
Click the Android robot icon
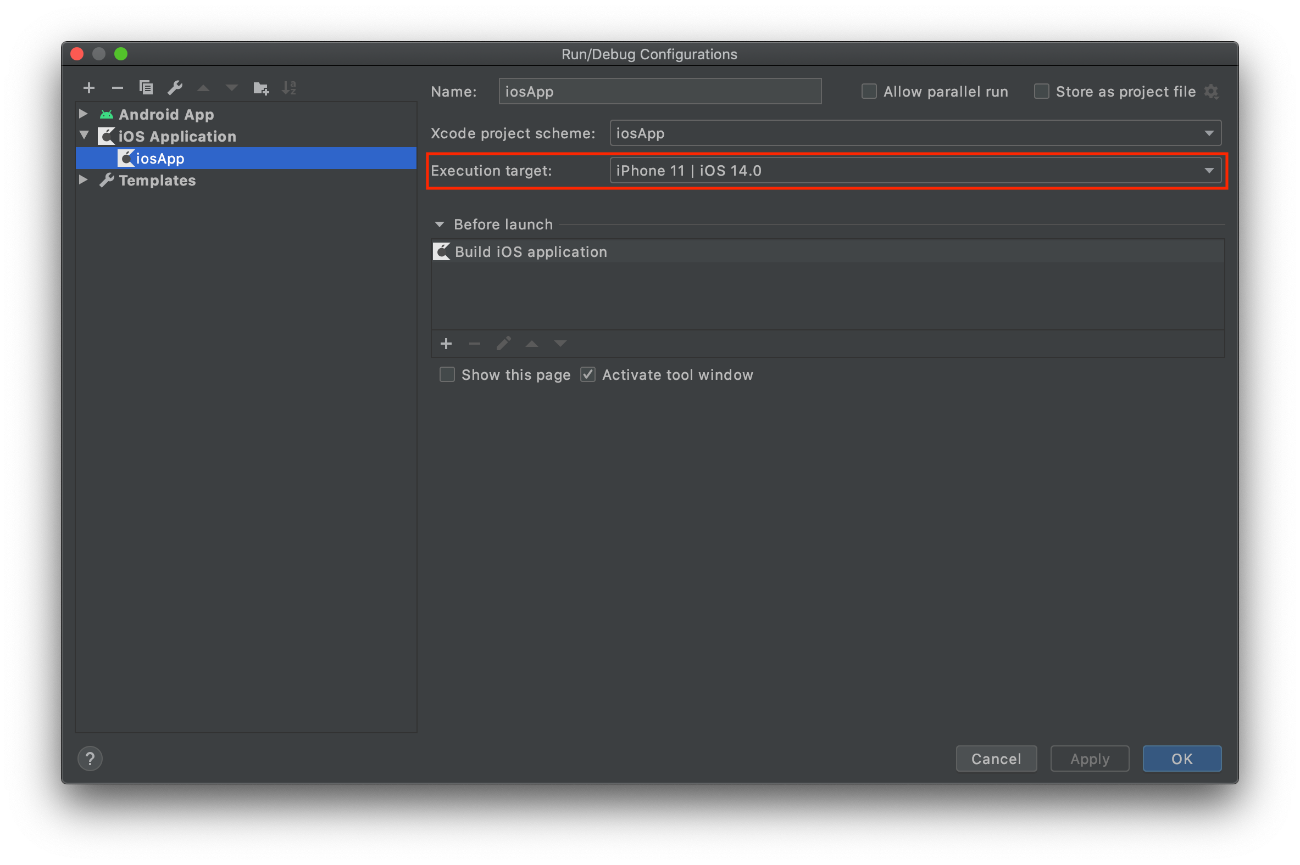point(107,115)
